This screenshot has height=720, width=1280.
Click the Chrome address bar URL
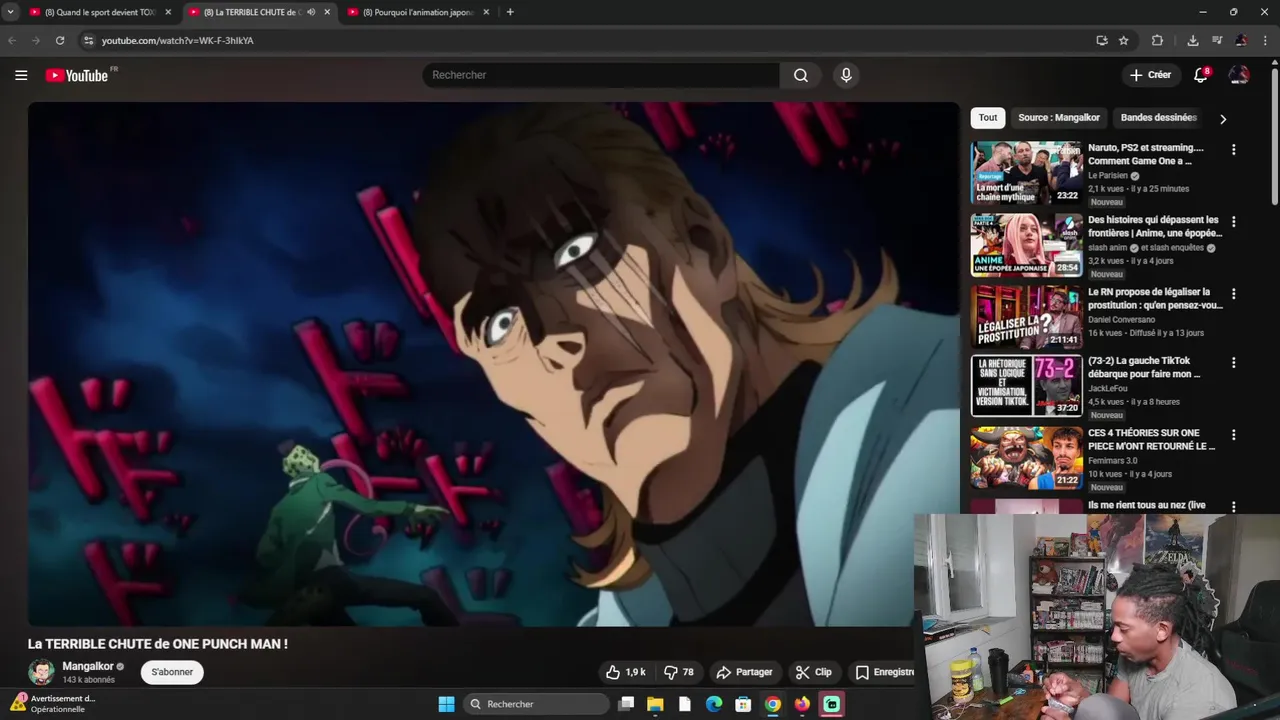(x=177, y=40)
